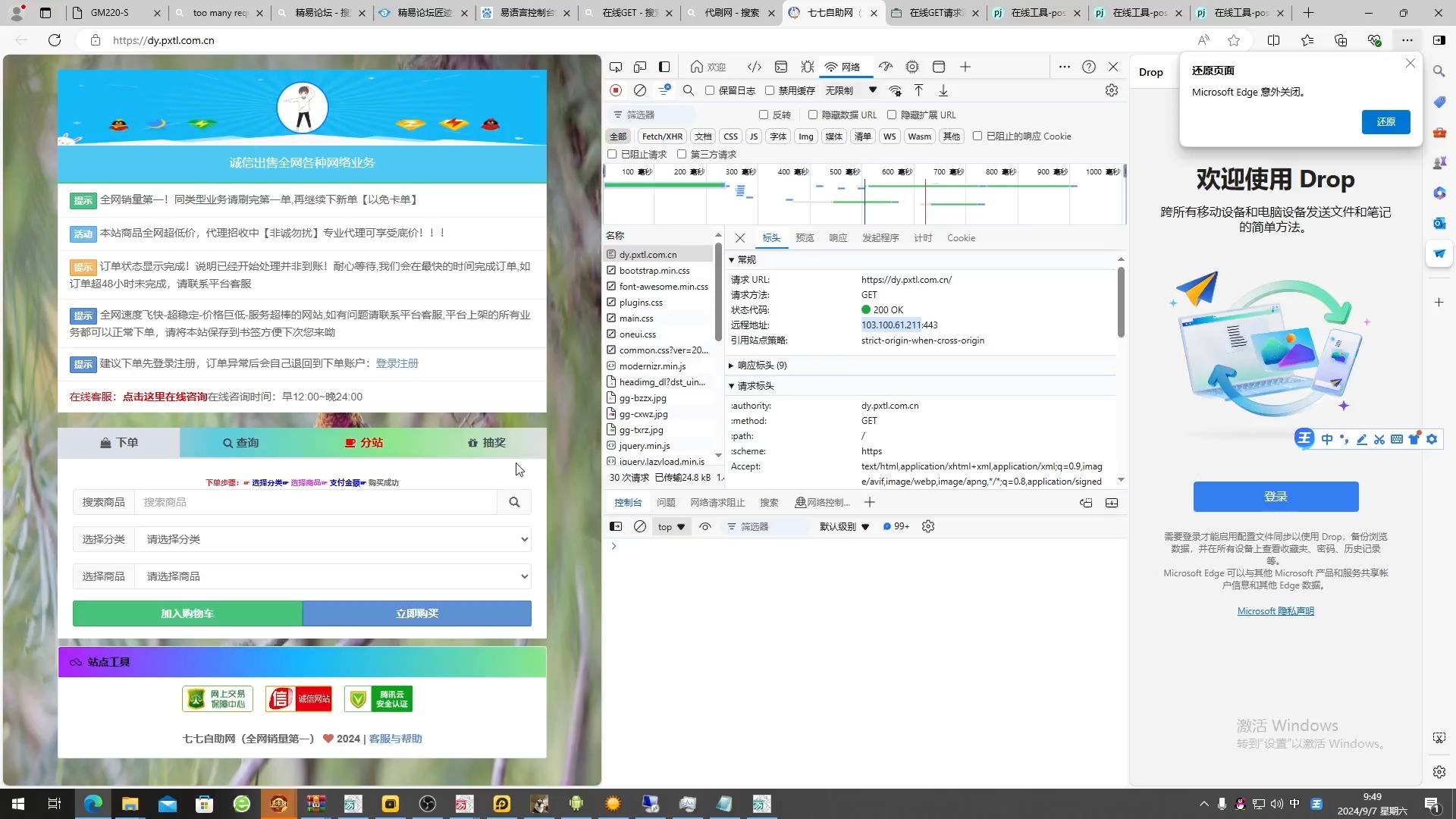Enable the 保留日志 checkbox
Screen dimensions: 1456x819
710,90
